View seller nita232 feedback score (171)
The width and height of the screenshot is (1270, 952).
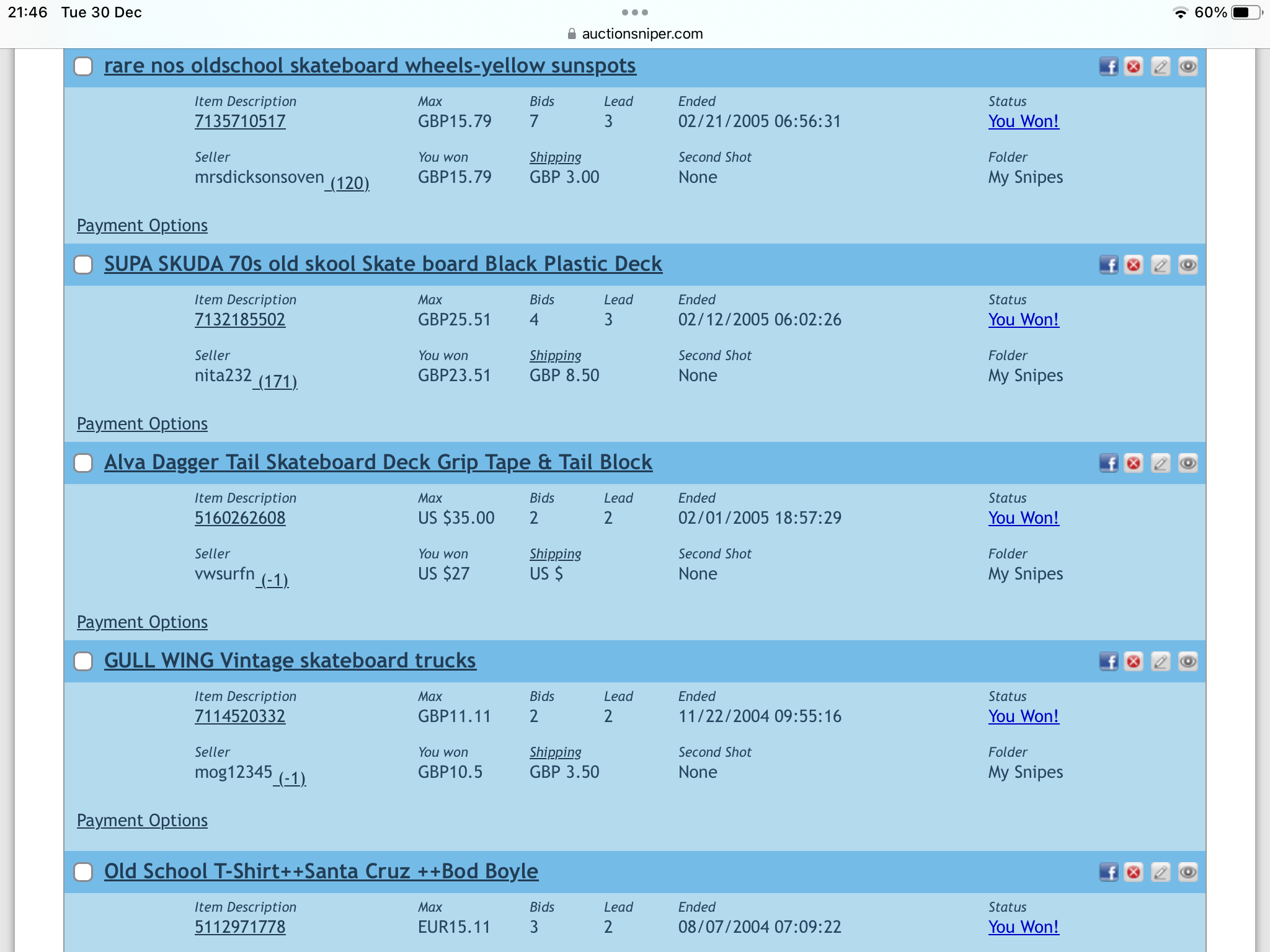(x=277, y=381)
